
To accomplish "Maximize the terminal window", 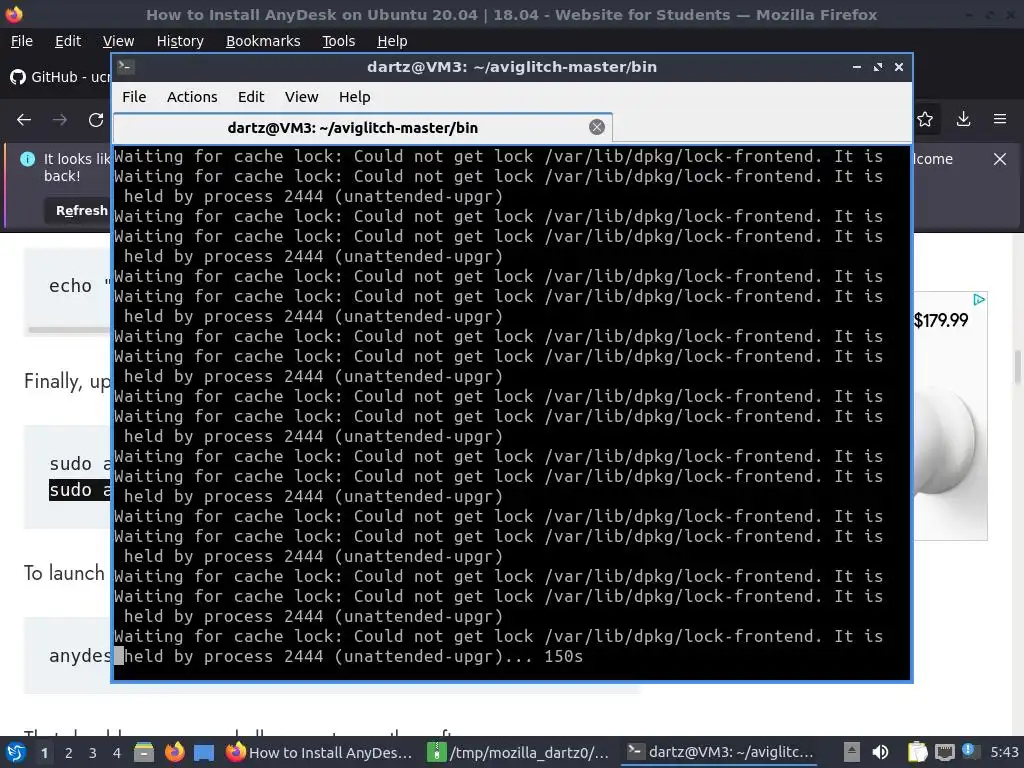I will 878,67.
